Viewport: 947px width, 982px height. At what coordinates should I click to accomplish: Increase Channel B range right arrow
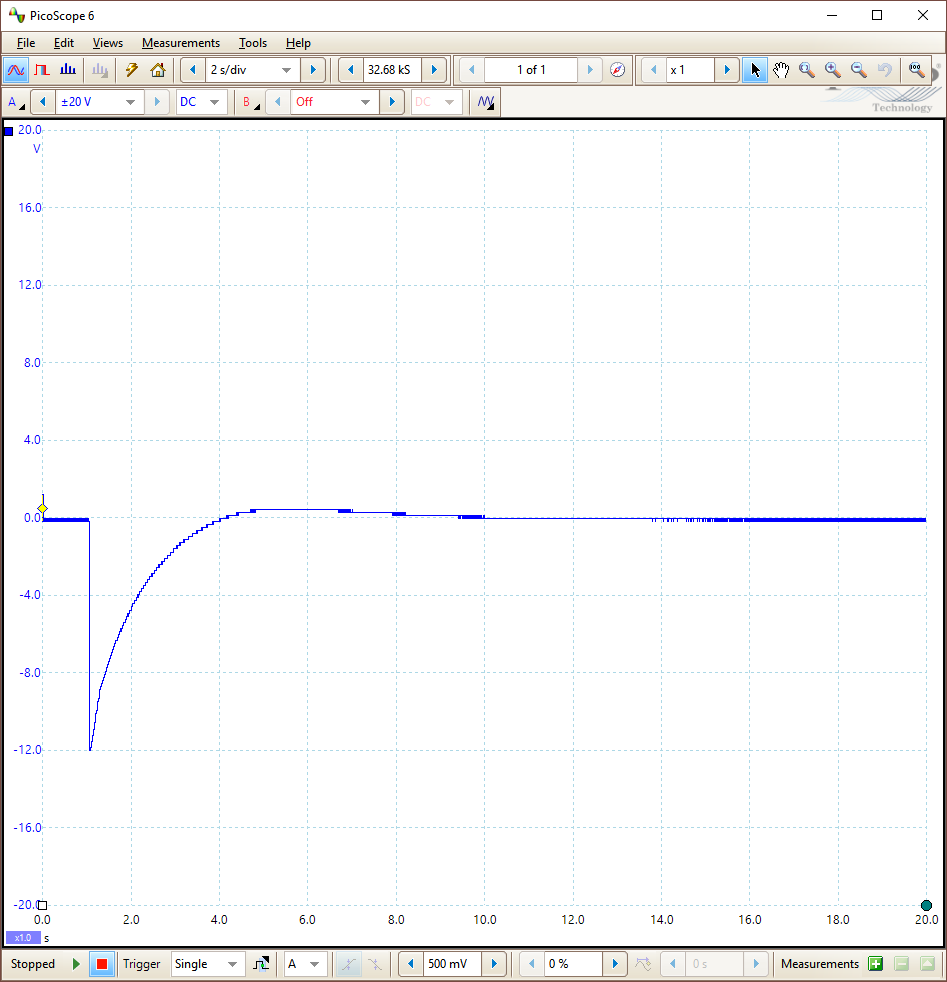coord(392,101)
